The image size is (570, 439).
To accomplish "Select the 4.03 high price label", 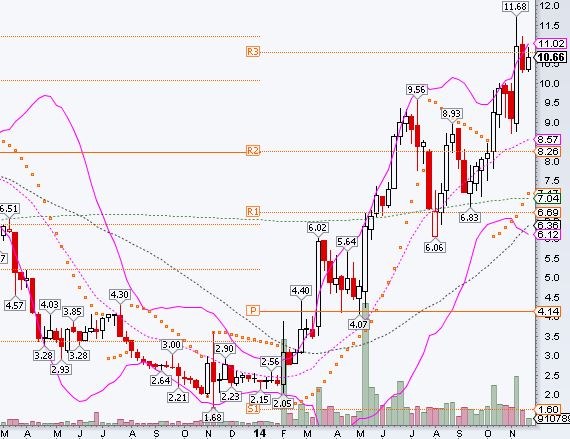I will click(x=50, y=304).
